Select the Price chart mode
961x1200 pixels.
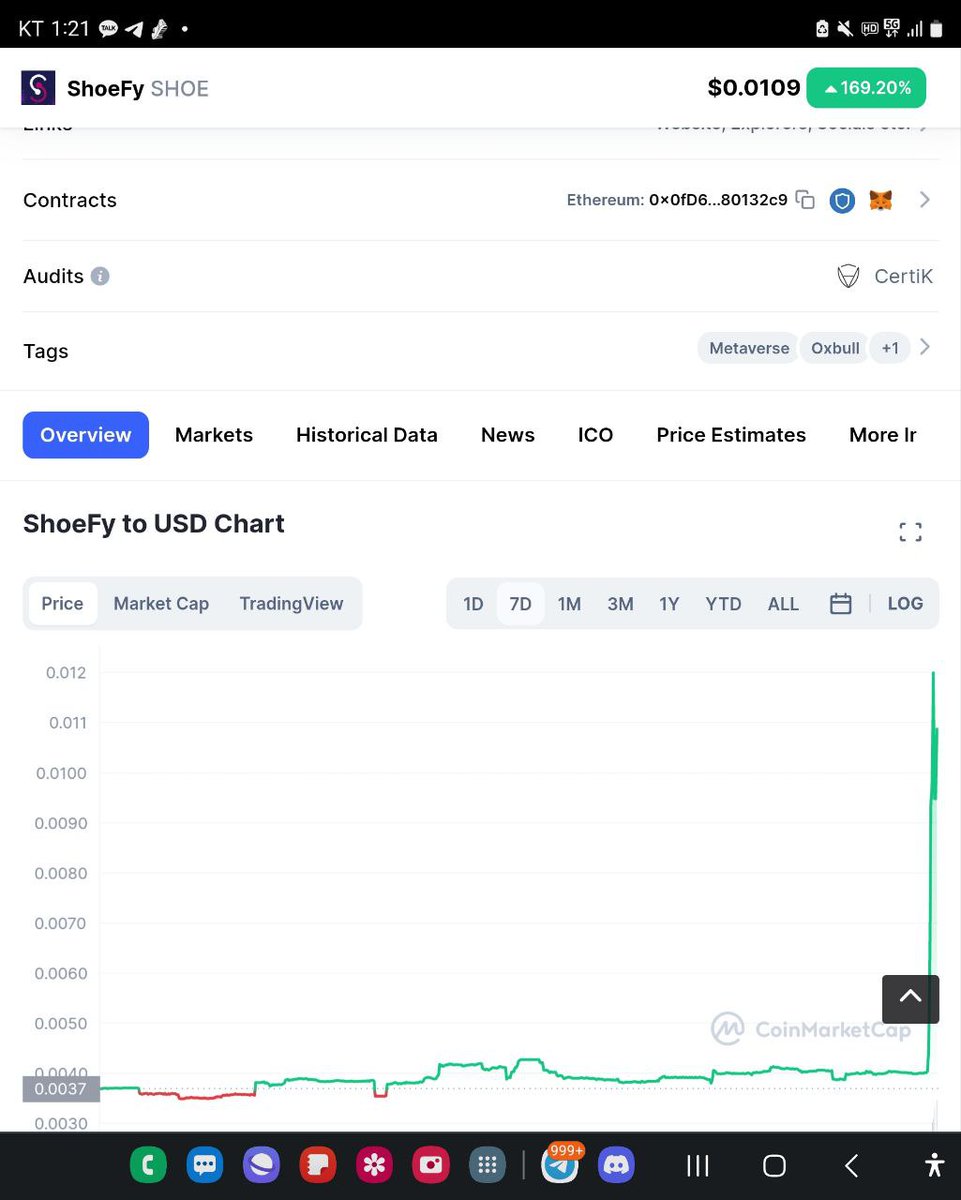[62, 603]
